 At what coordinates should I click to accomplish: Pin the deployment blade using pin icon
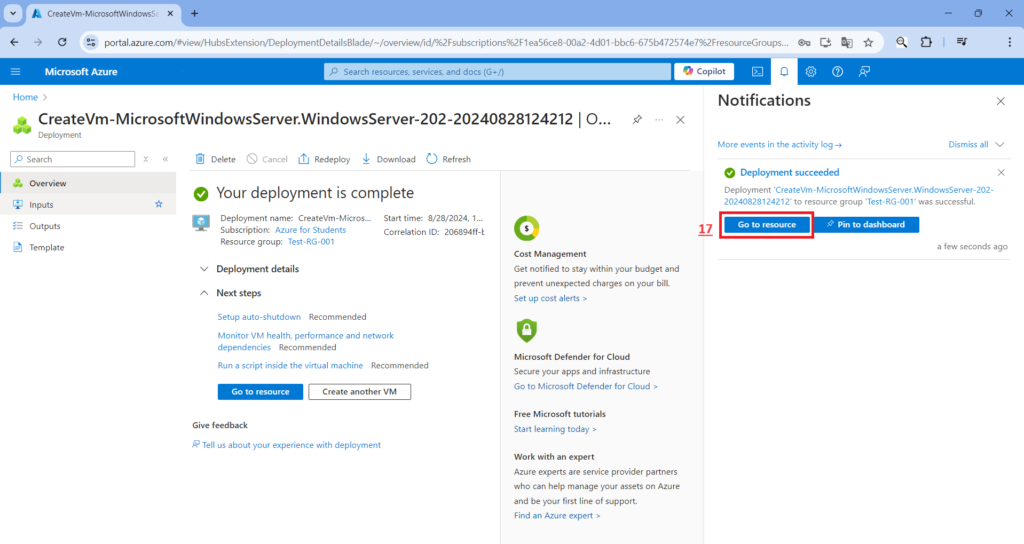(637, 119)
